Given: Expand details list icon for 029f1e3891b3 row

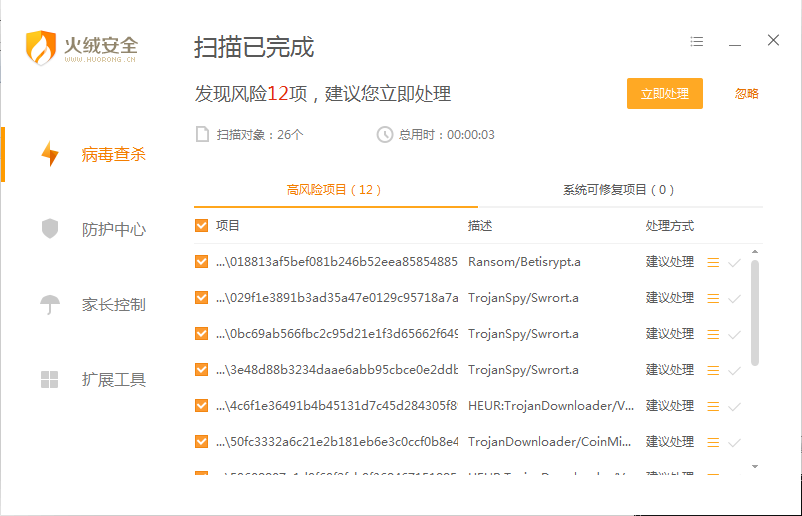Looking at the screenshot, I should click(x=713, y=298).
